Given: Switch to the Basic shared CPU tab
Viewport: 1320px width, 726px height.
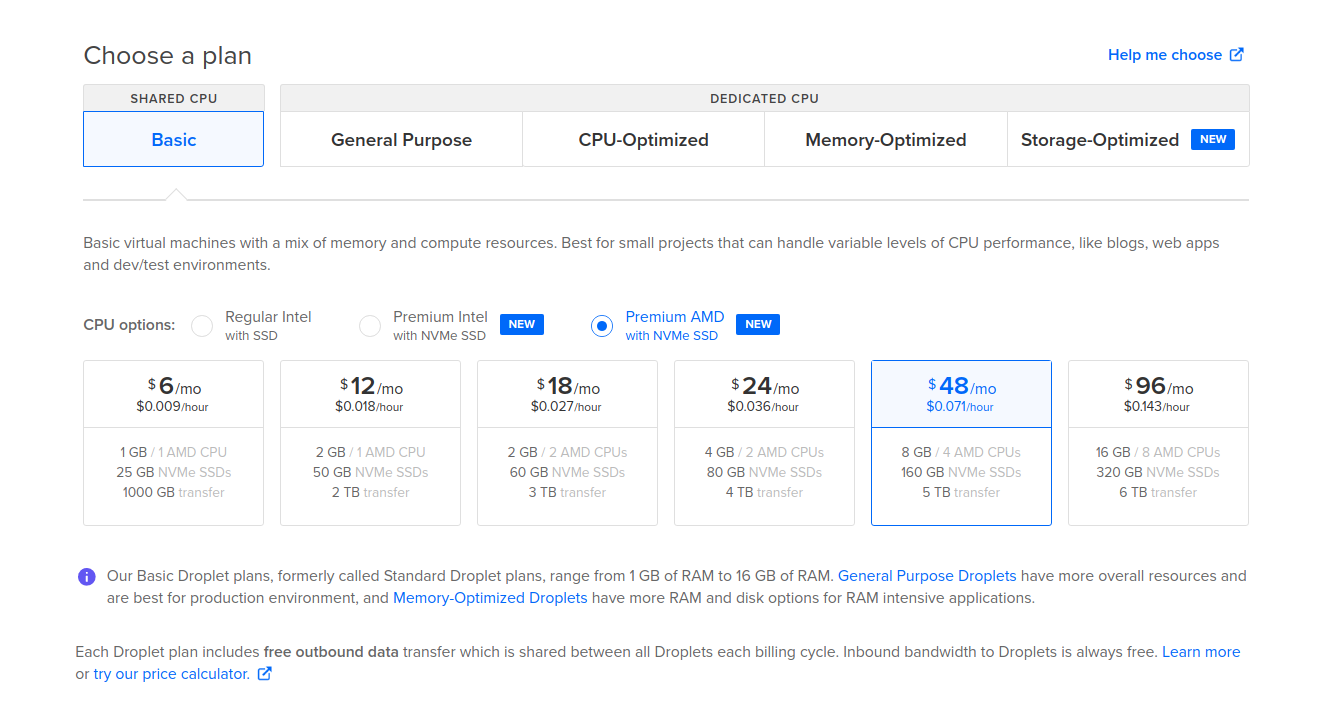Looking at the screenshot, I should pos(173,140).
